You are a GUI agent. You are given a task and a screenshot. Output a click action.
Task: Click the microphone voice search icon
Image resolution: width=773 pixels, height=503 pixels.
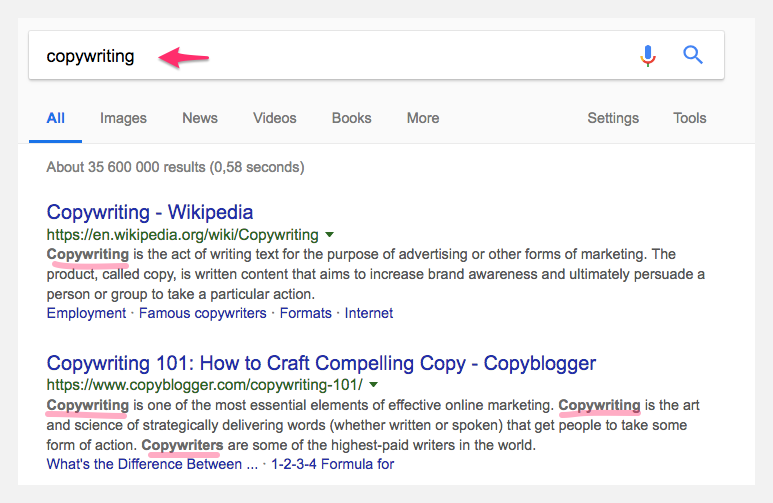(x=648, y=55)
